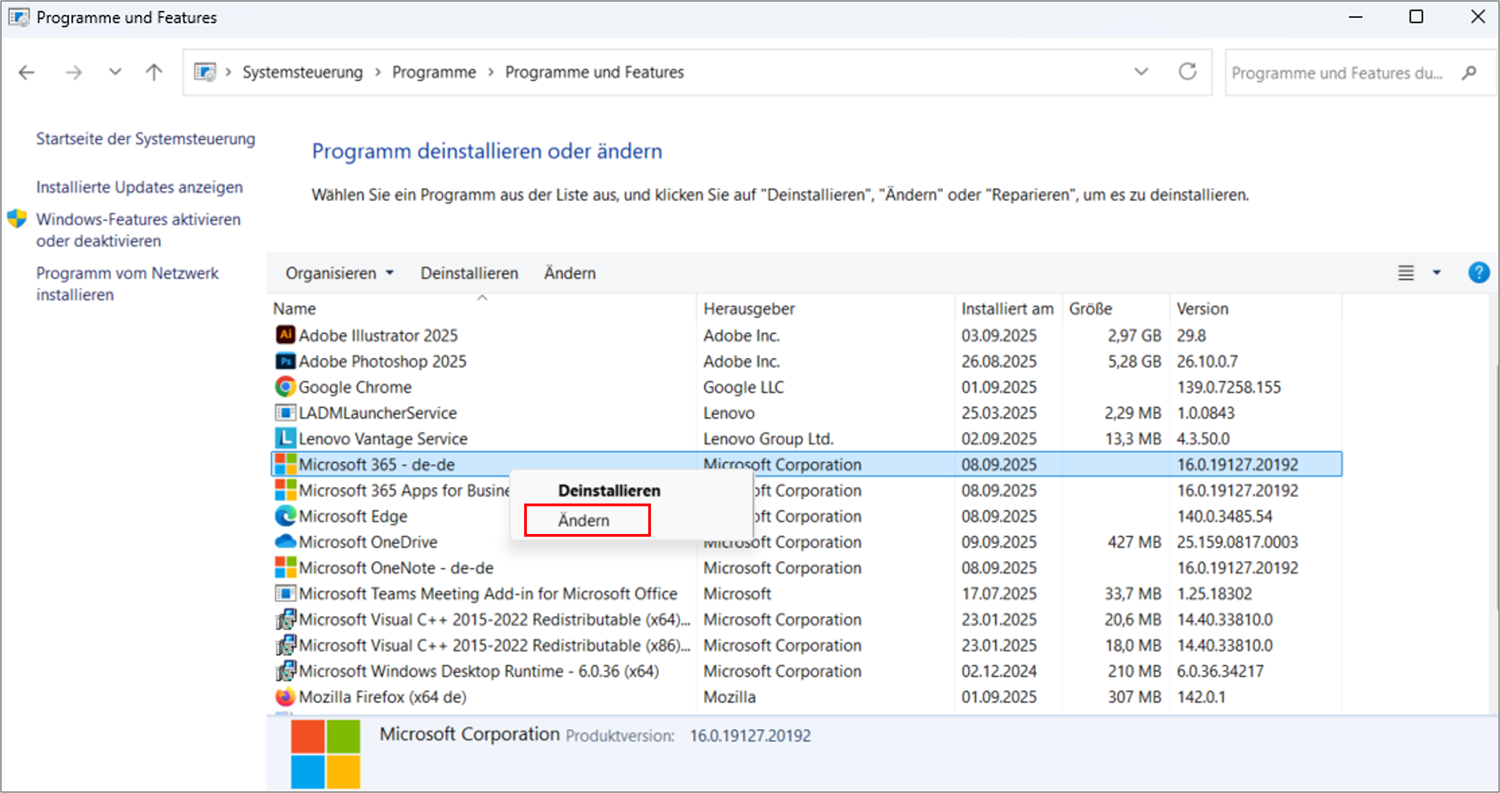Click the Control Panel icon in address bar
Image resolution: width=1500 pixels, height=793 pixels.
pyautogui.click(x=205, y=72)
